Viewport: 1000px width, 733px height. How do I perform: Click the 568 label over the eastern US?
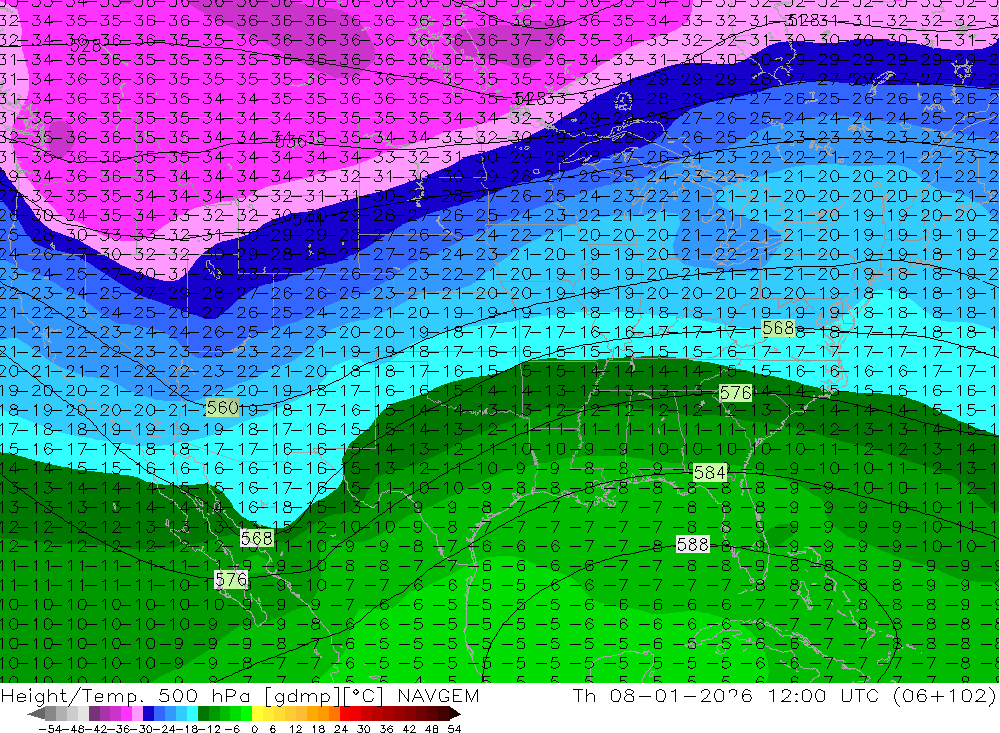pos(778,328)
